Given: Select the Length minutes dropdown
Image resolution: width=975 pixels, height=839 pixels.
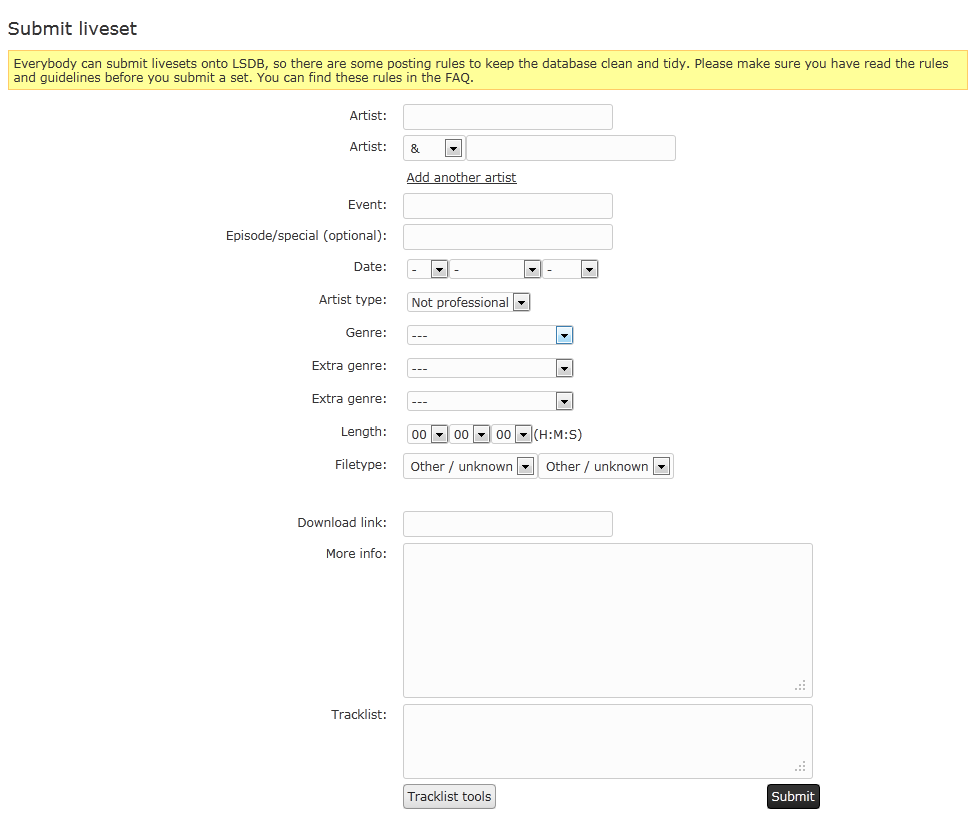Looking at the screenshot, I should [x=469, y=434].
